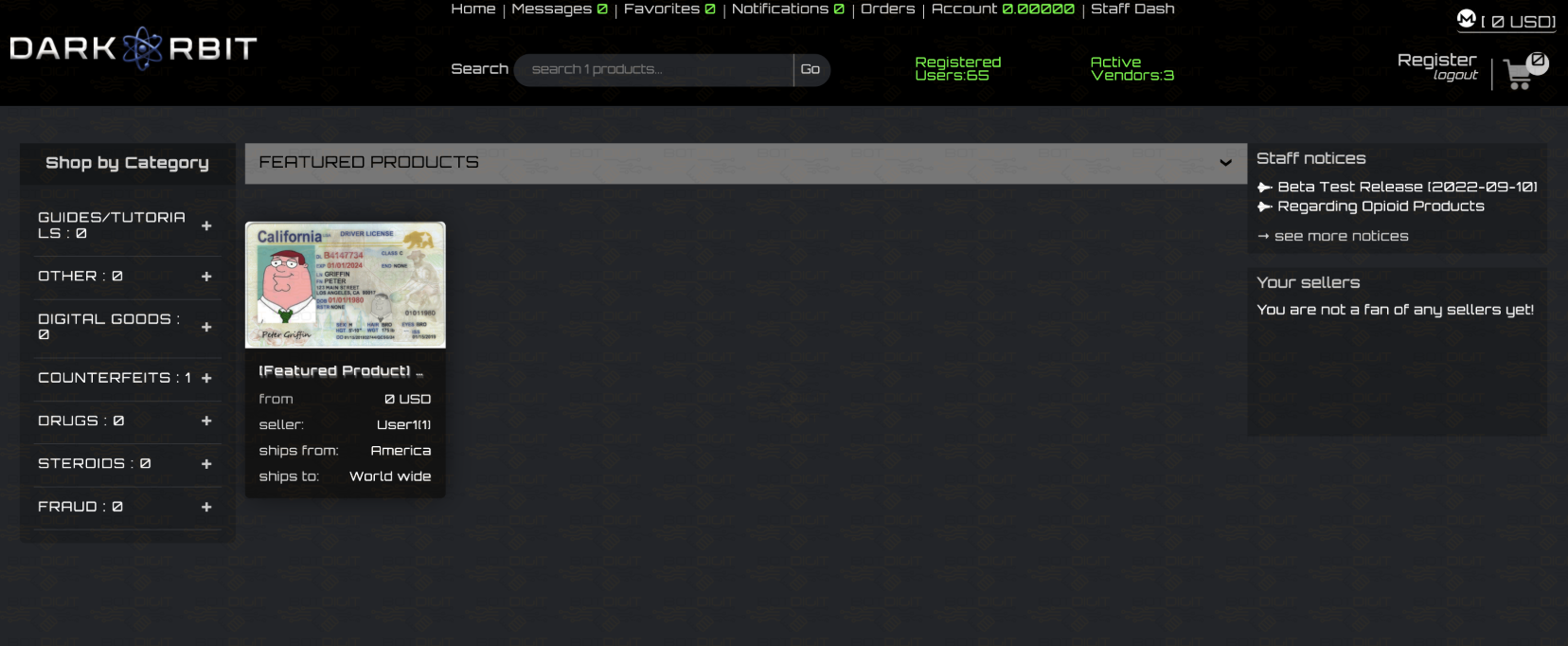Screen dimensions: 1568x646
Task: Click the cart item count badge
Action: [x=1539, y=63]
